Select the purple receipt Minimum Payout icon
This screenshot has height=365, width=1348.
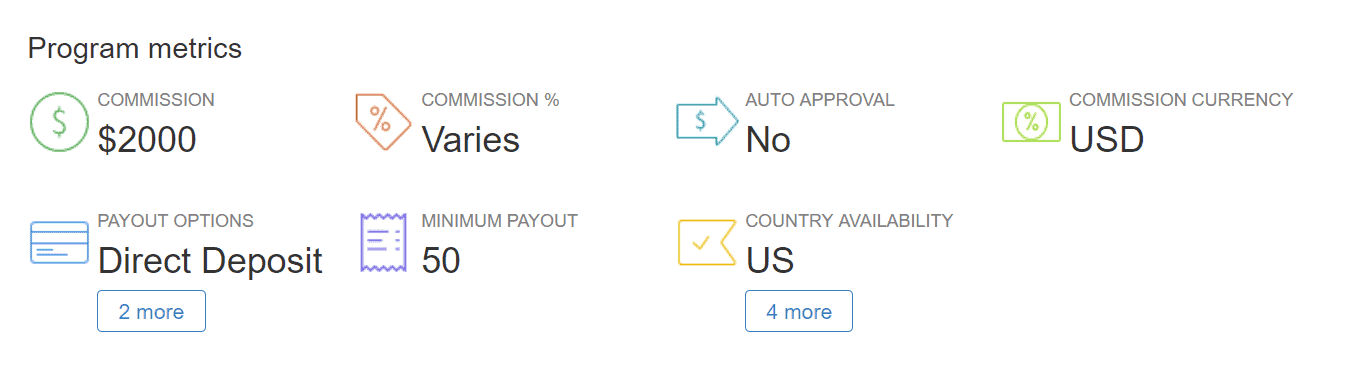tap(383, 242)
